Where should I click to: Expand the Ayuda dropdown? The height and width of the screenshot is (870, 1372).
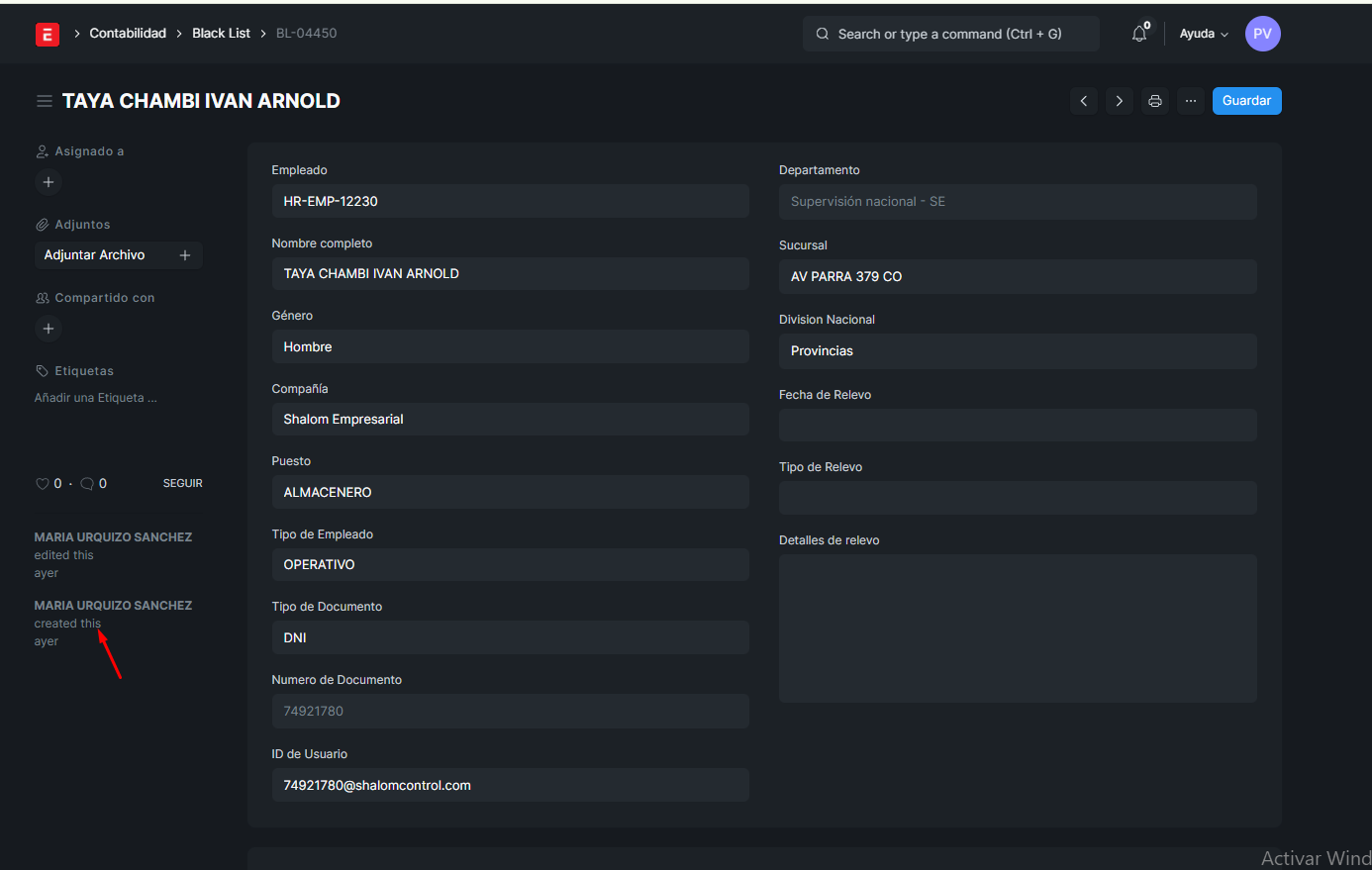pyautogui.click(x=1203, y=34)
